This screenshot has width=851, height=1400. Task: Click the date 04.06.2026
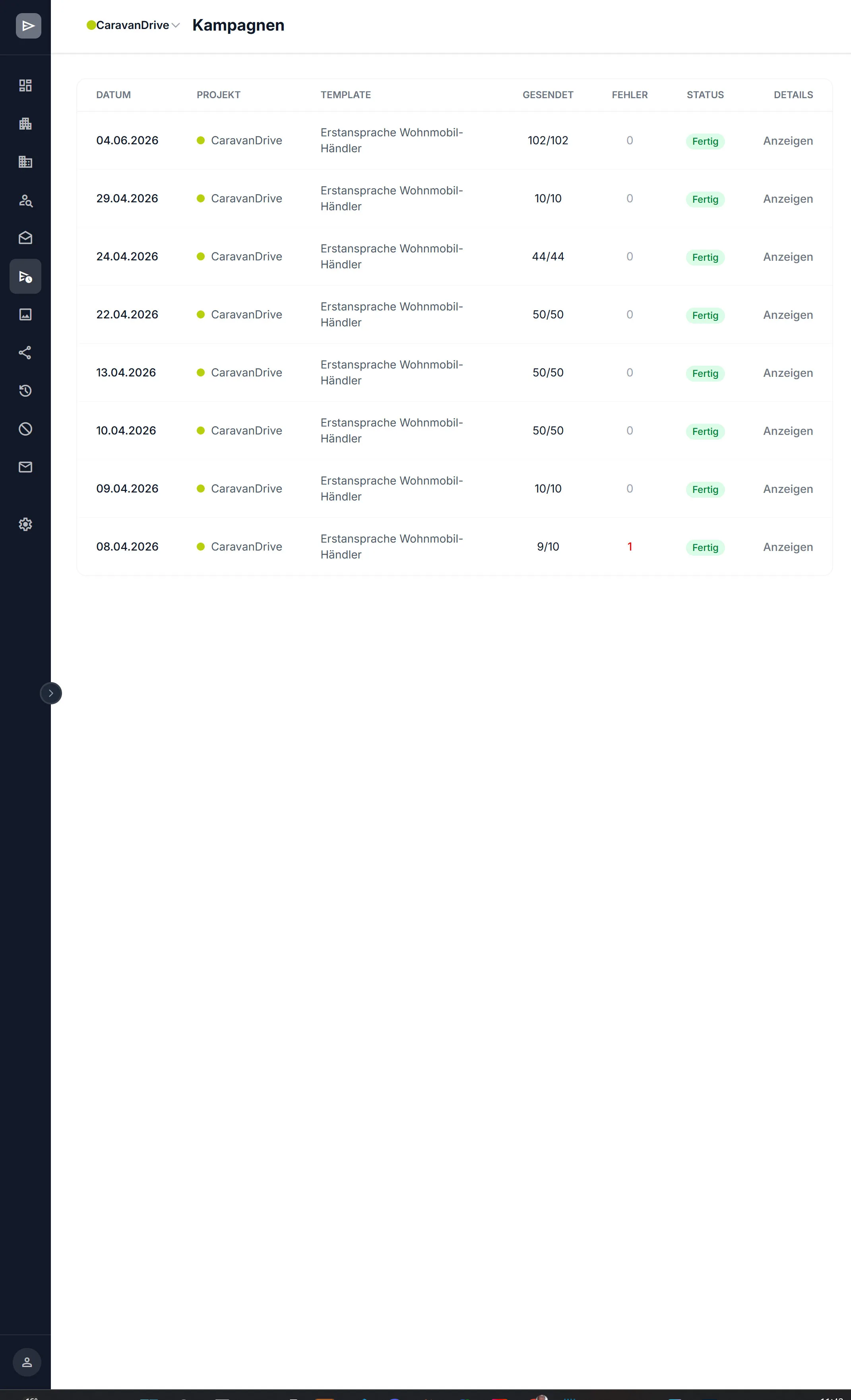[127, 140]
